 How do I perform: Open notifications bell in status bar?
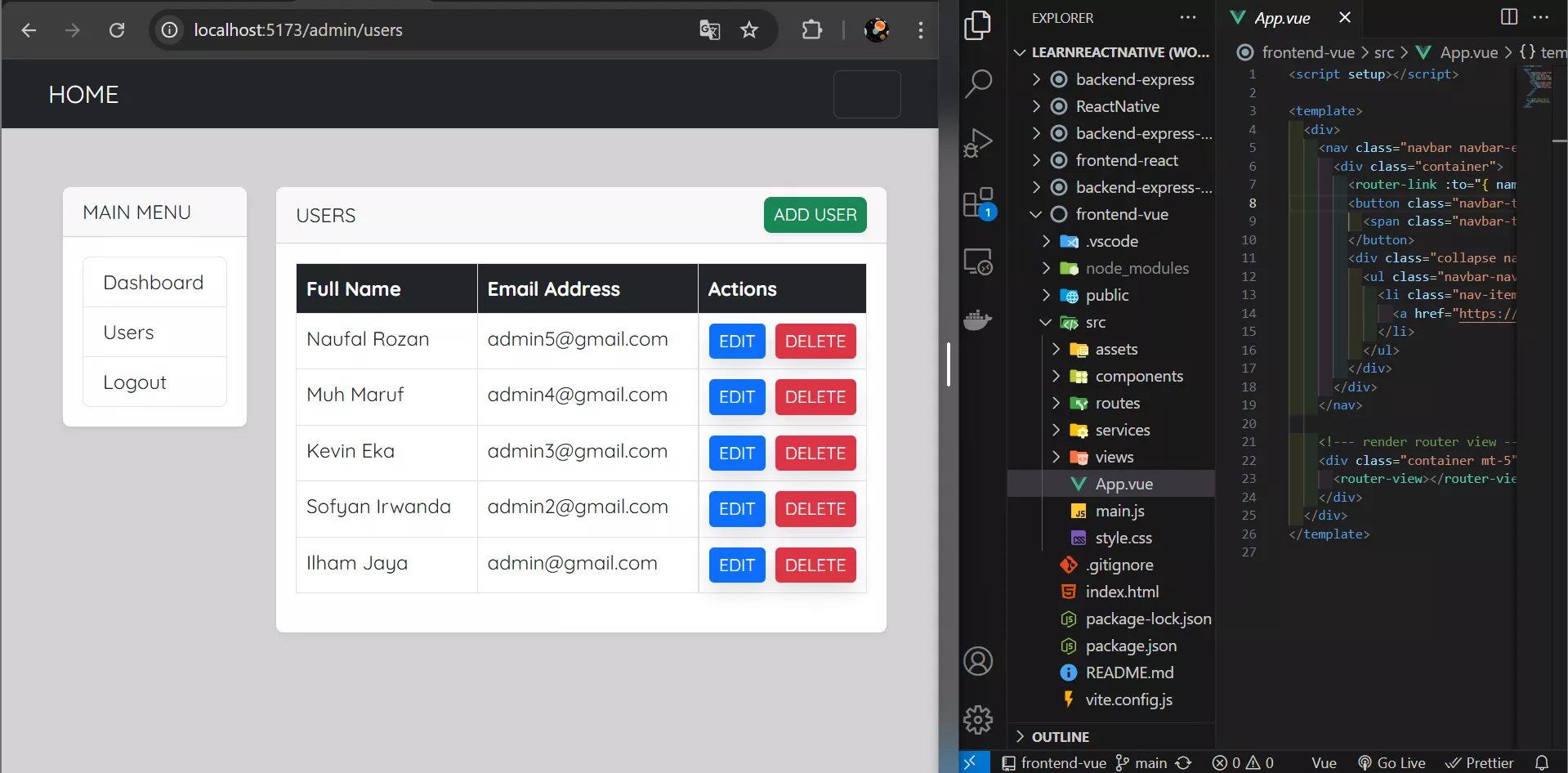pos(1542,762)
